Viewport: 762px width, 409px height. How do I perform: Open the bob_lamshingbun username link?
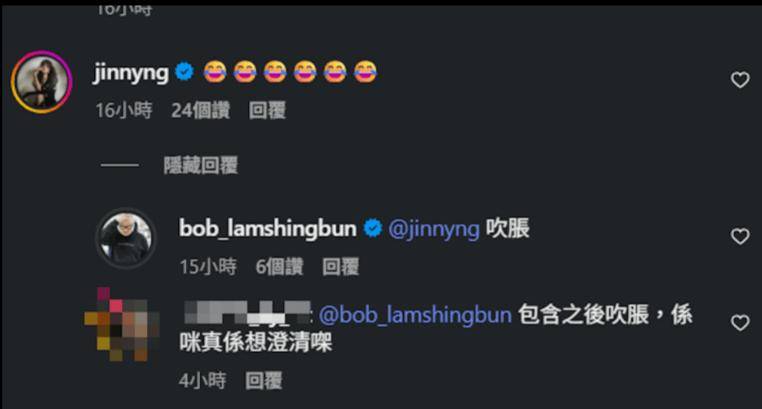click(x=268, y=228)
